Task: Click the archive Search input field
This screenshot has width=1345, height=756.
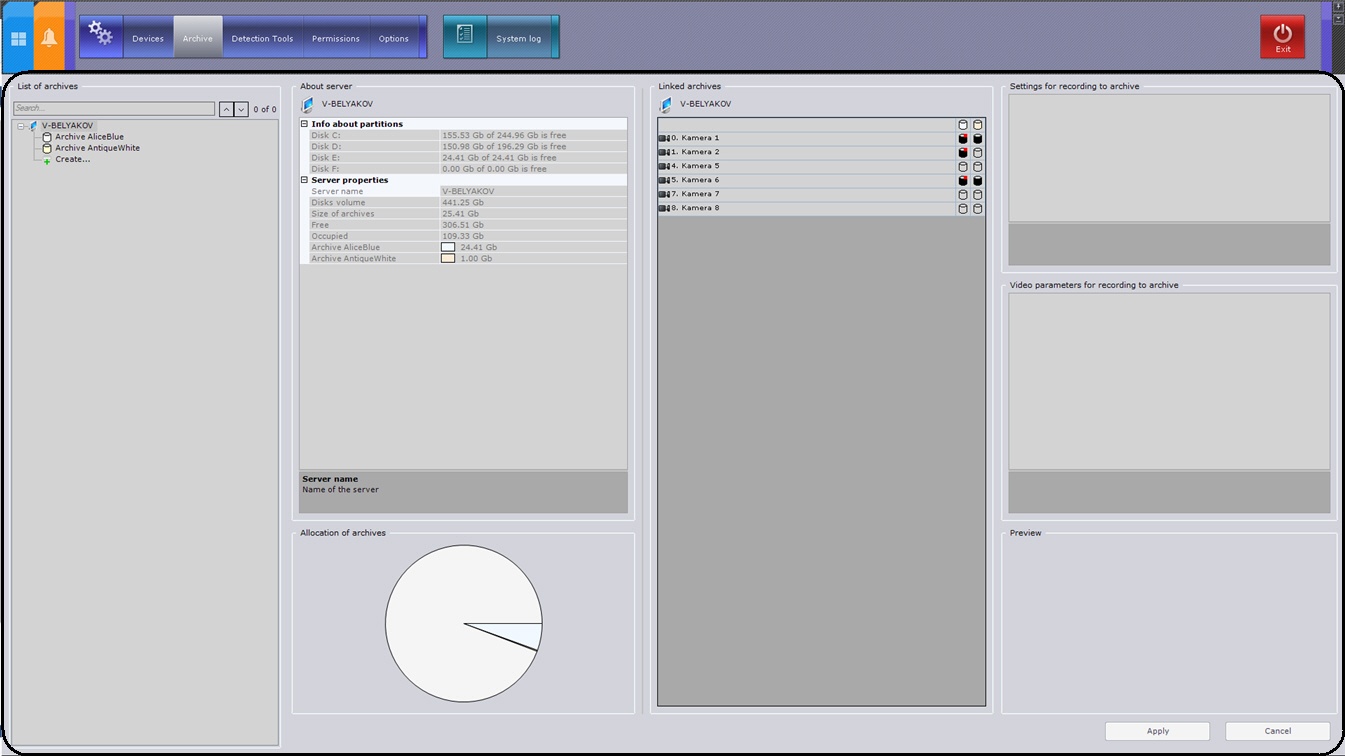Action: pos(114,108)
